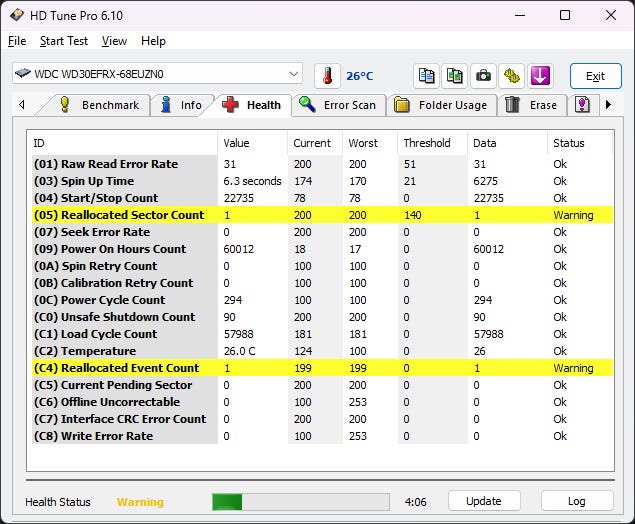Switch to the Info tab
This screenshot has width=635, height=524.
(181, 105)
